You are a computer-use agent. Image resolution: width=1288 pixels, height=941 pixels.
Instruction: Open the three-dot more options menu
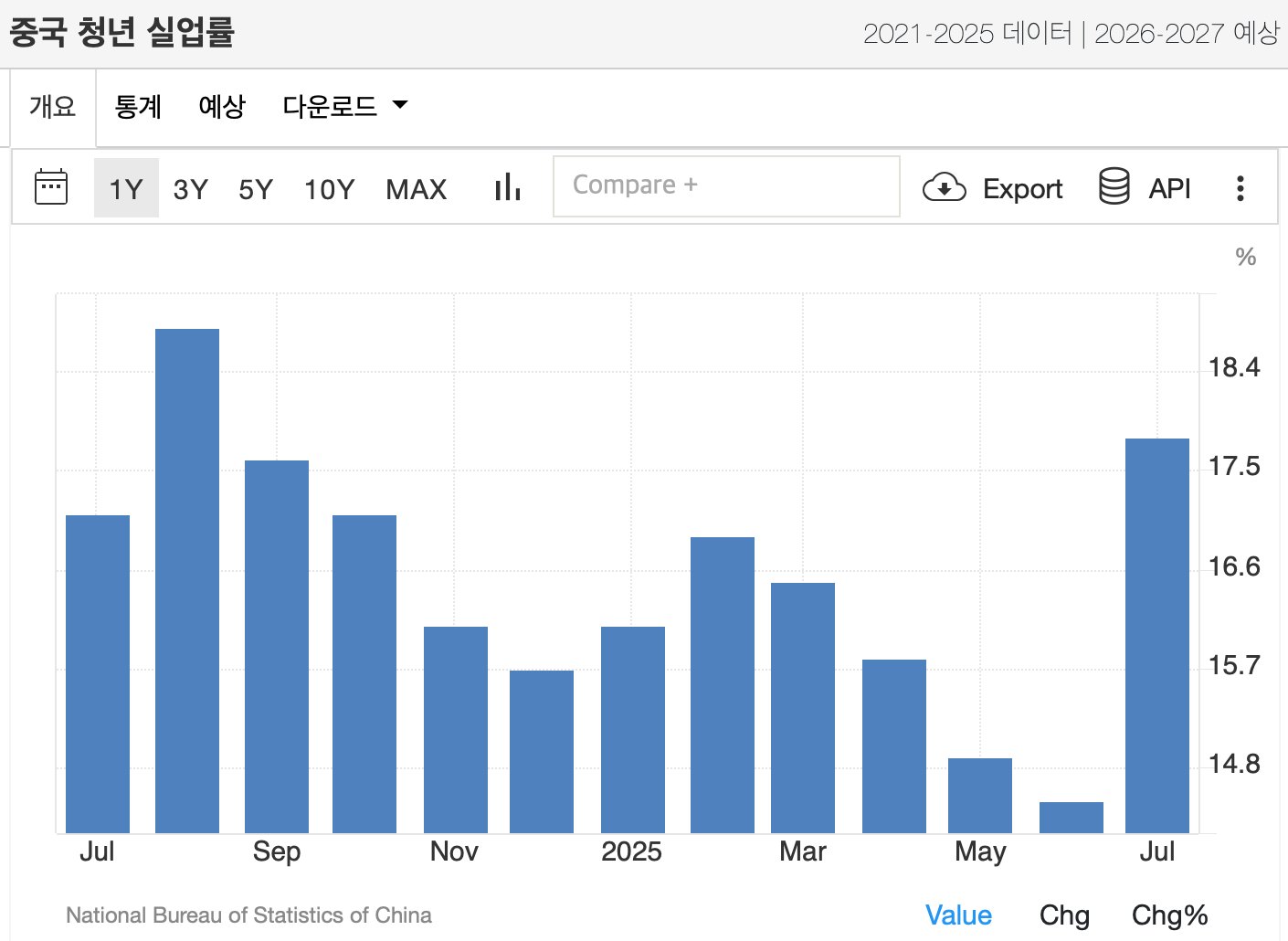1240,188
